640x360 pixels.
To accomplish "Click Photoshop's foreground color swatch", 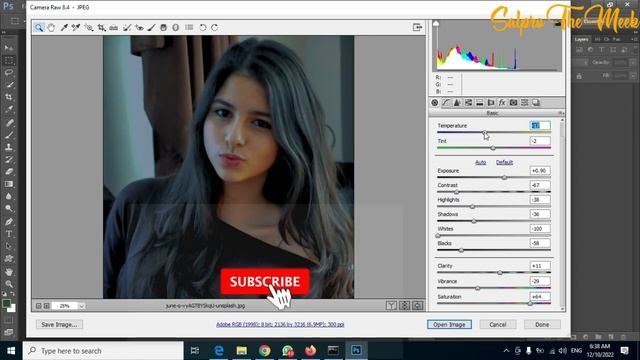I will [6, 303].
